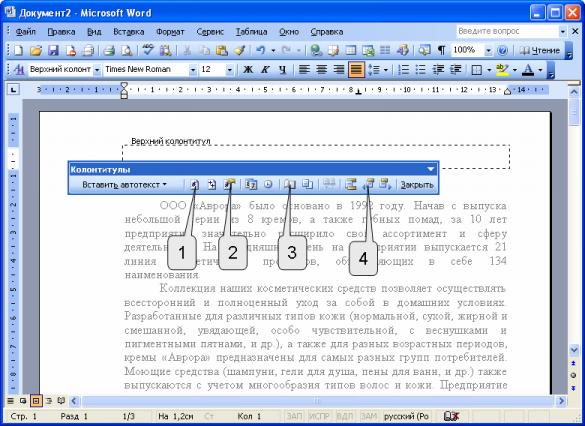The width and height of the screenshot is (585, 426).
Task: Open the Вставка menu
Action: click(x=129, y=32)
